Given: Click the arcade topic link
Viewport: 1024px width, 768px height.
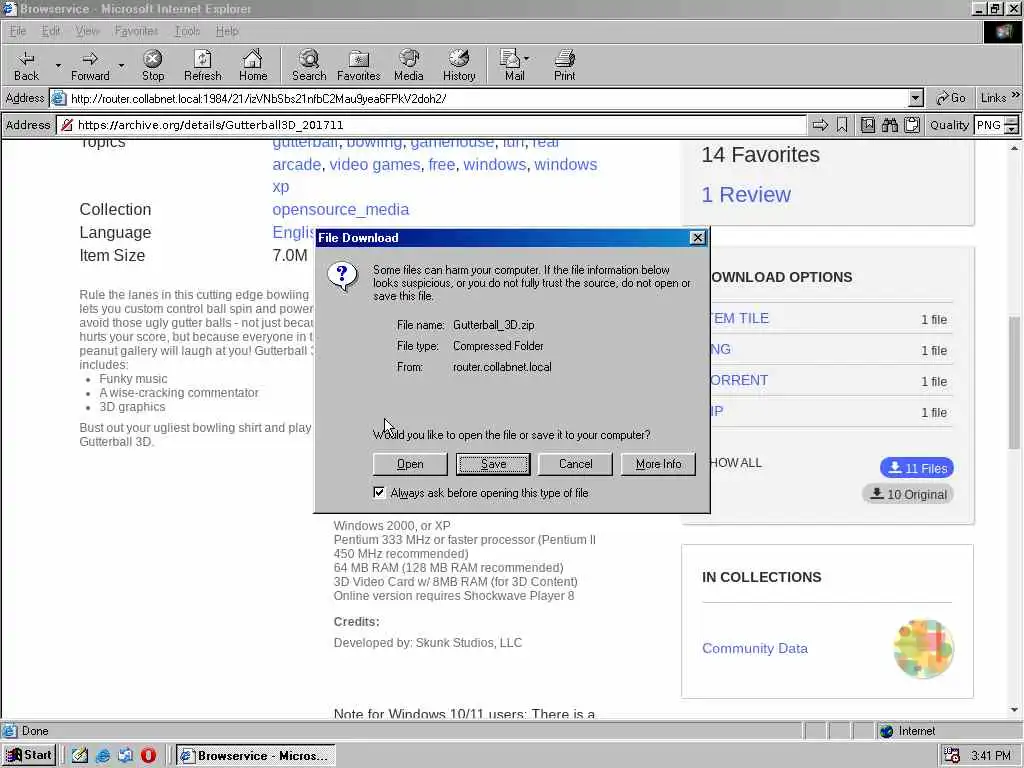Looking at the screenshot, I should [296, 164].
